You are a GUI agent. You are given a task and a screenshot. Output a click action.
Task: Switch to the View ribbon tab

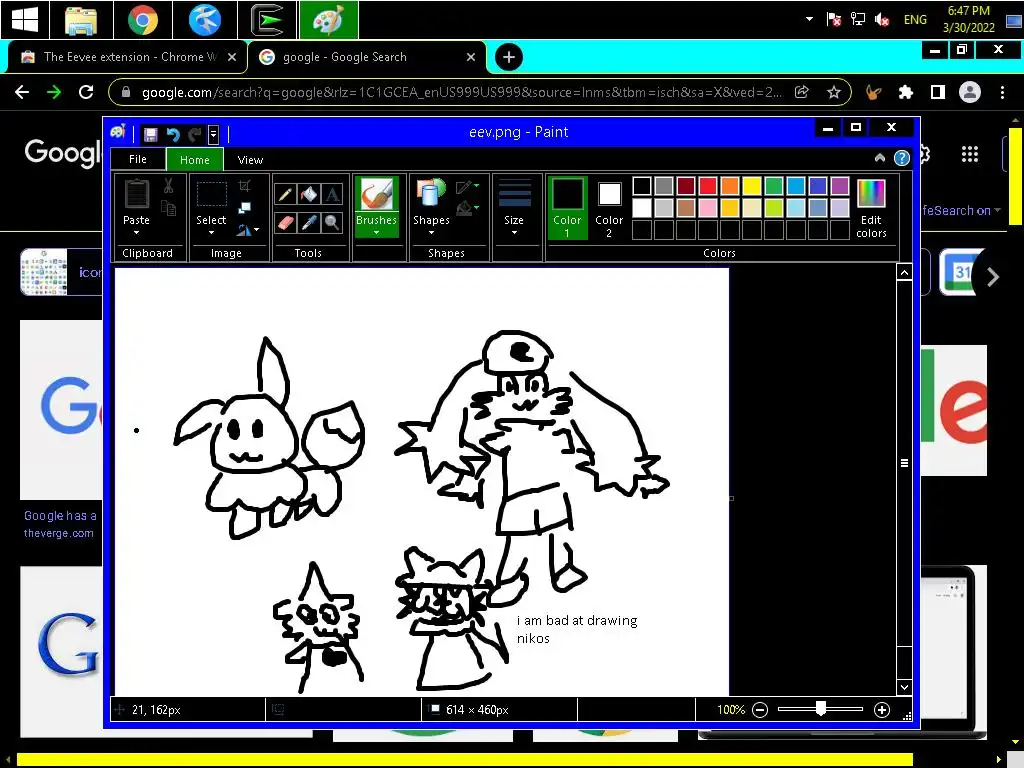click(x=250, y=159)
